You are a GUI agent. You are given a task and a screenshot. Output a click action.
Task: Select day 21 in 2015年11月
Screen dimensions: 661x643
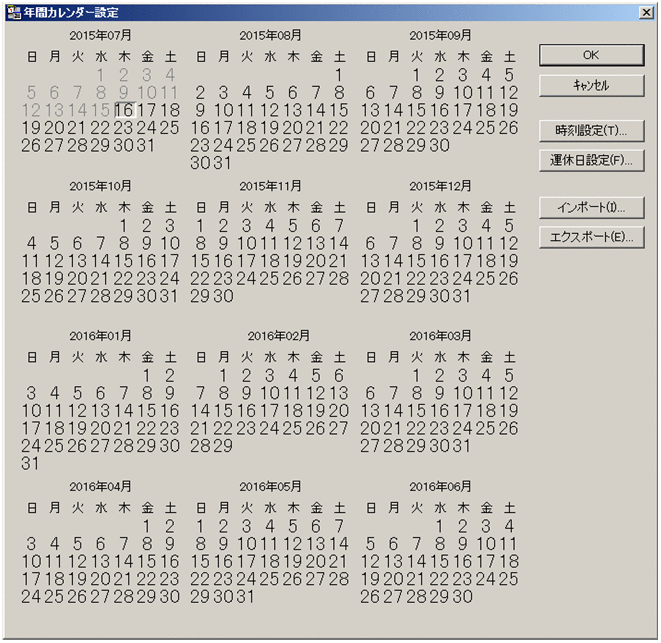(x=339, y=261)
